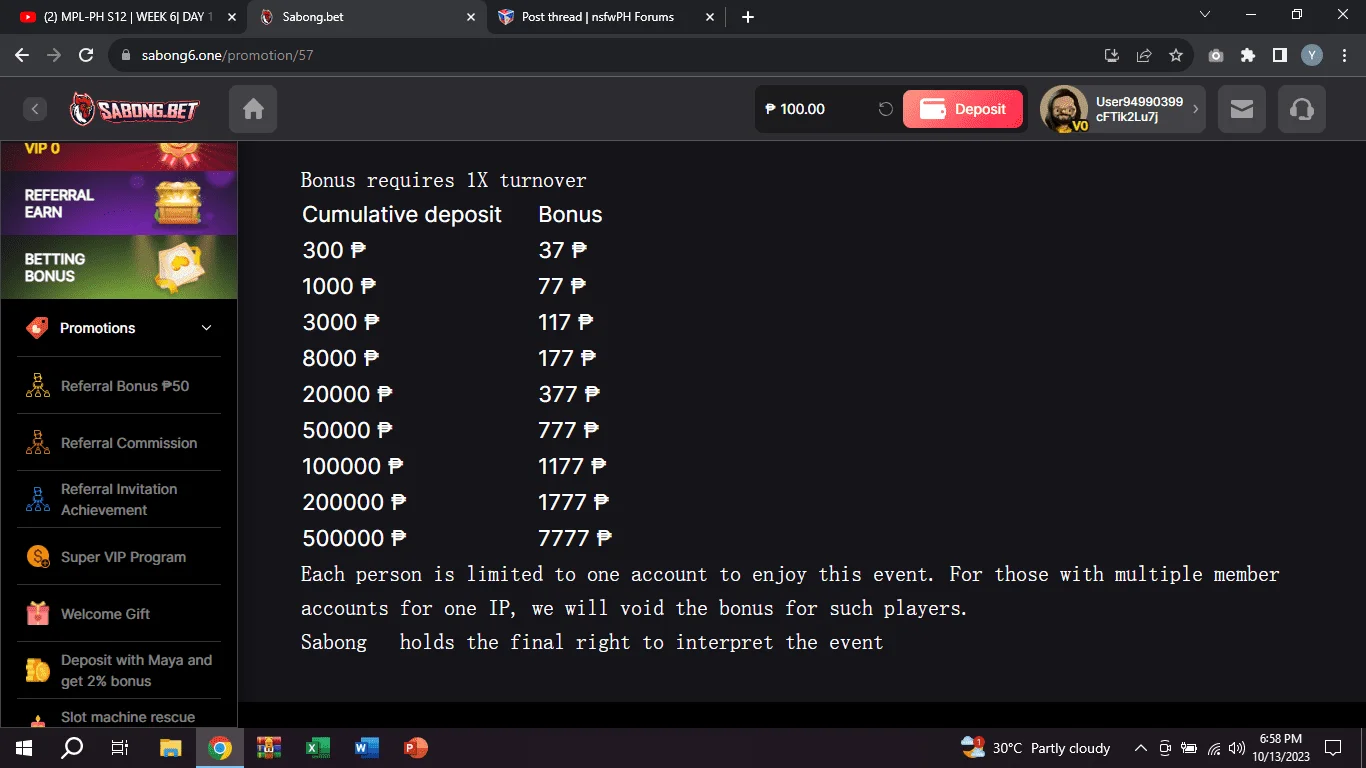Open Welcome Gift promotion

[119, 614]
